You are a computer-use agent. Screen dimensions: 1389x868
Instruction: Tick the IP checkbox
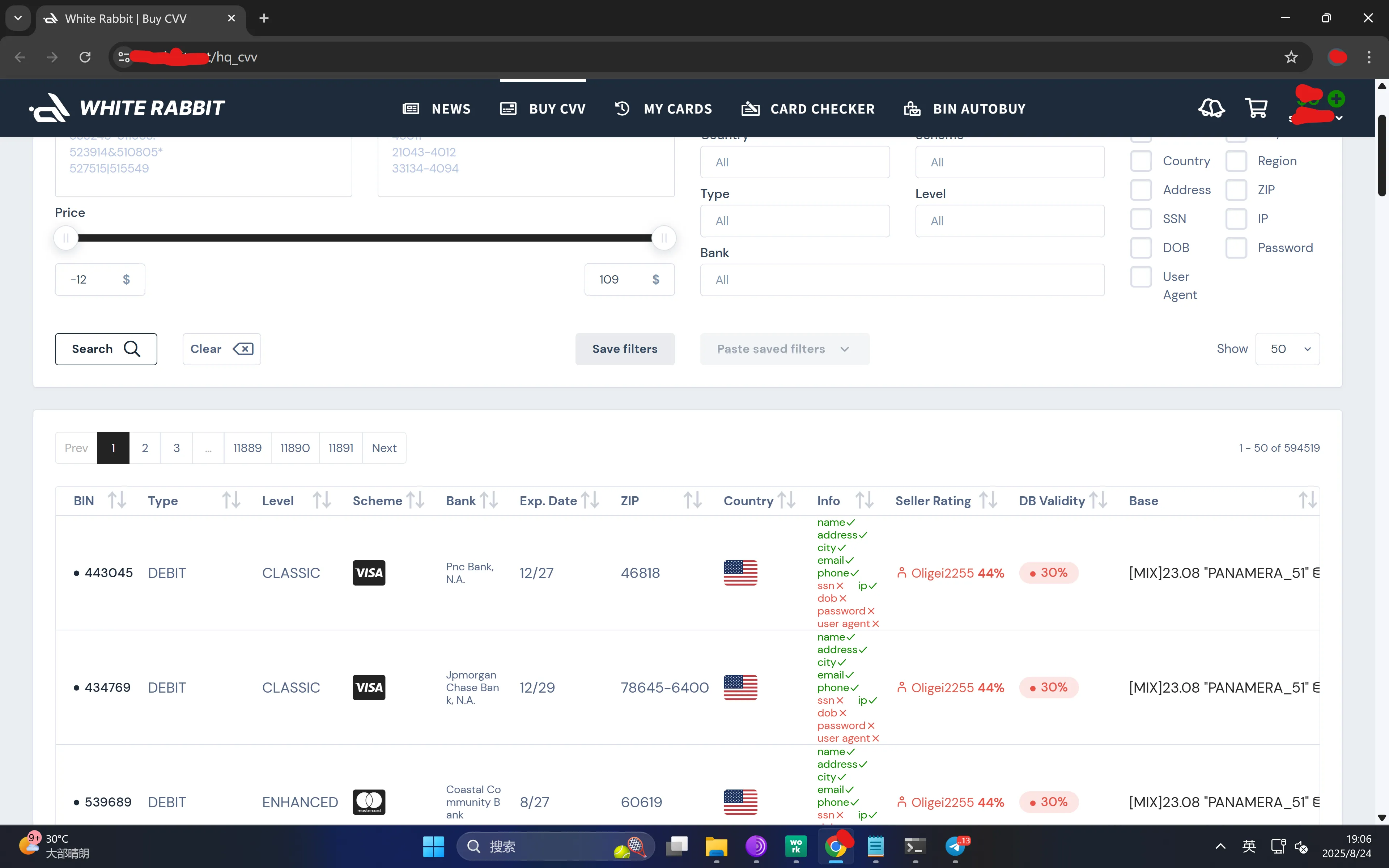point(1236,219)
